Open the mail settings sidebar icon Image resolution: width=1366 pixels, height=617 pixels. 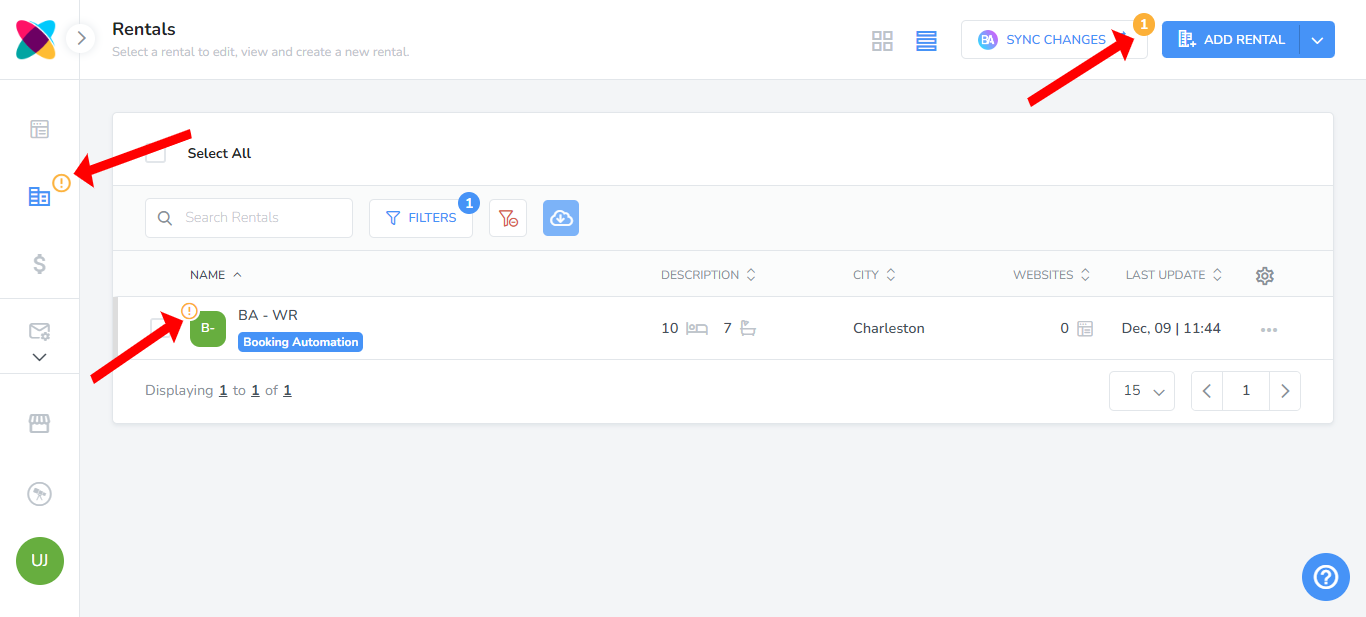click(40, 331)
